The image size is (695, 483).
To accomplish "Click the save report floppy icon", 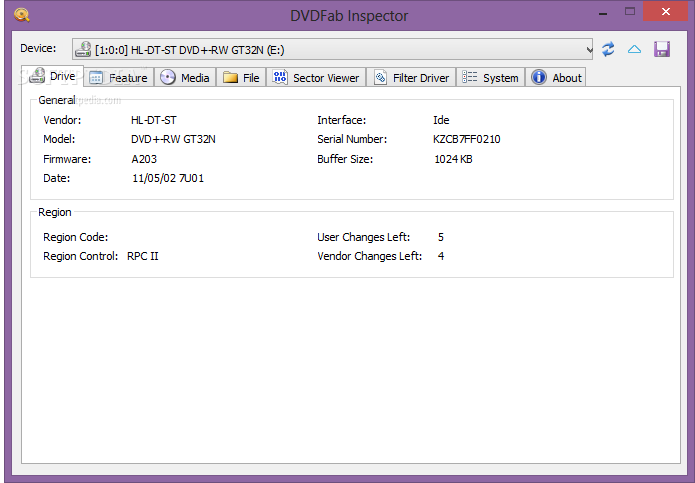I will (662, 49).
